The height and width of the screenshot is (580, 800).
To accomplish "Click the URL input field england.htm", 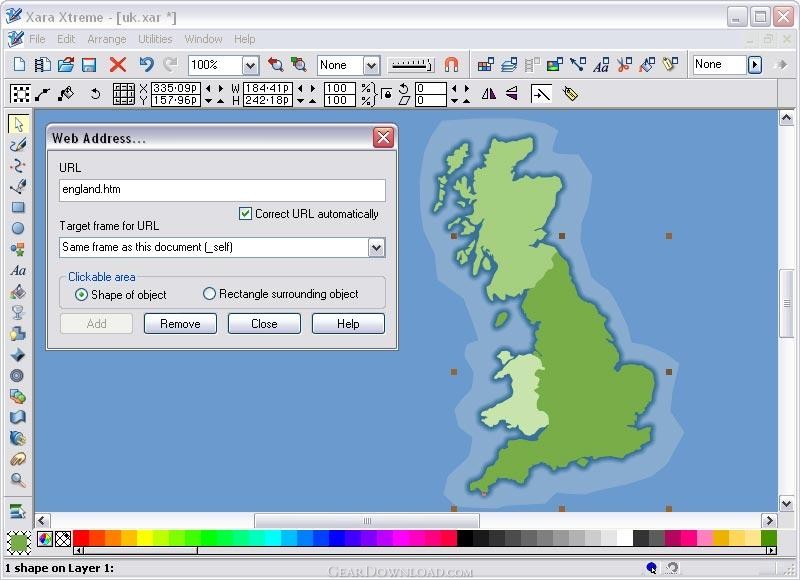I will click(x=222, y=190).
